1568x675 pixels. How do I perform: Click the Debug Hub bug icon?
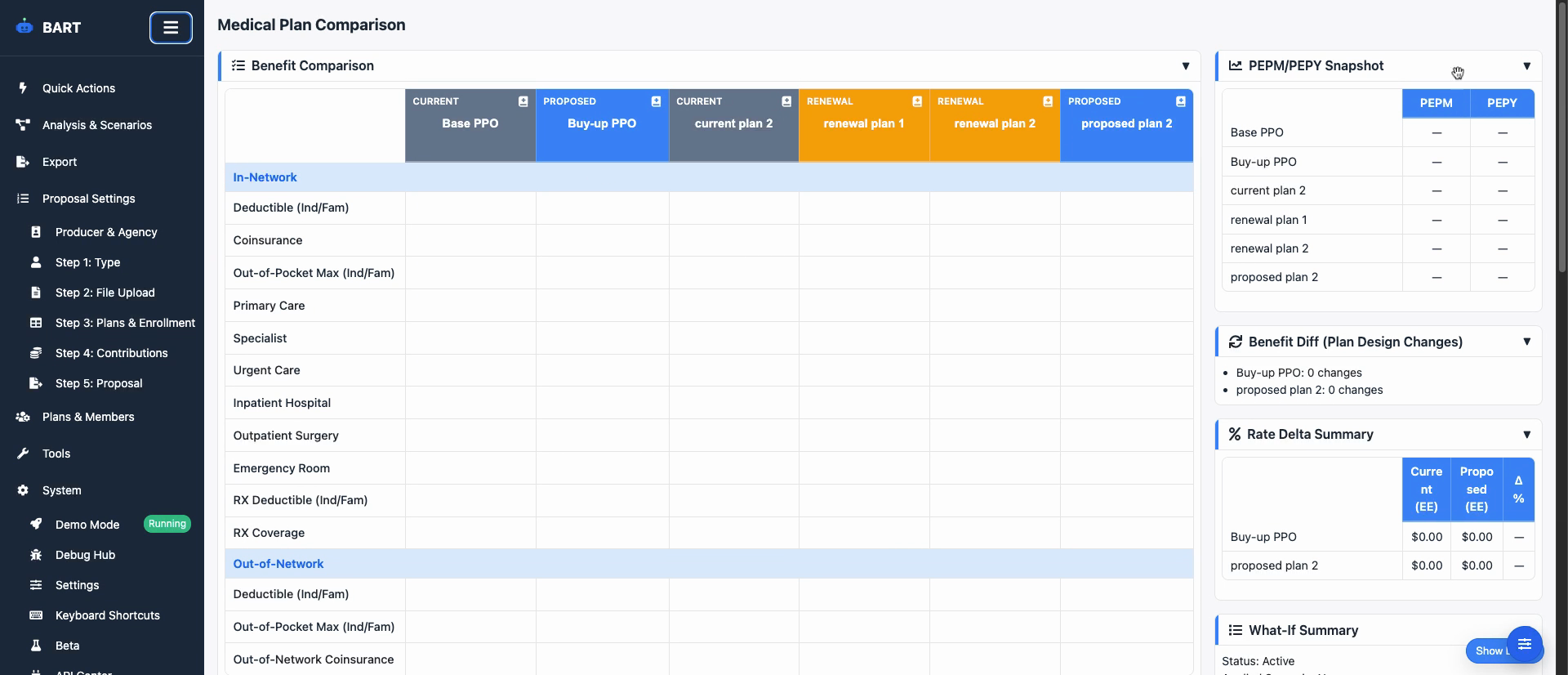36,555
